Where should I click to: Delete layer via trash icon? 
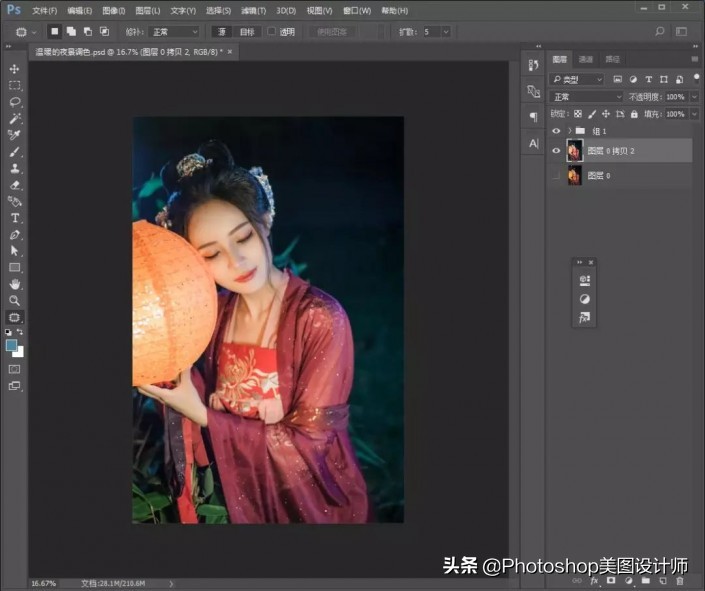point(679,581)
